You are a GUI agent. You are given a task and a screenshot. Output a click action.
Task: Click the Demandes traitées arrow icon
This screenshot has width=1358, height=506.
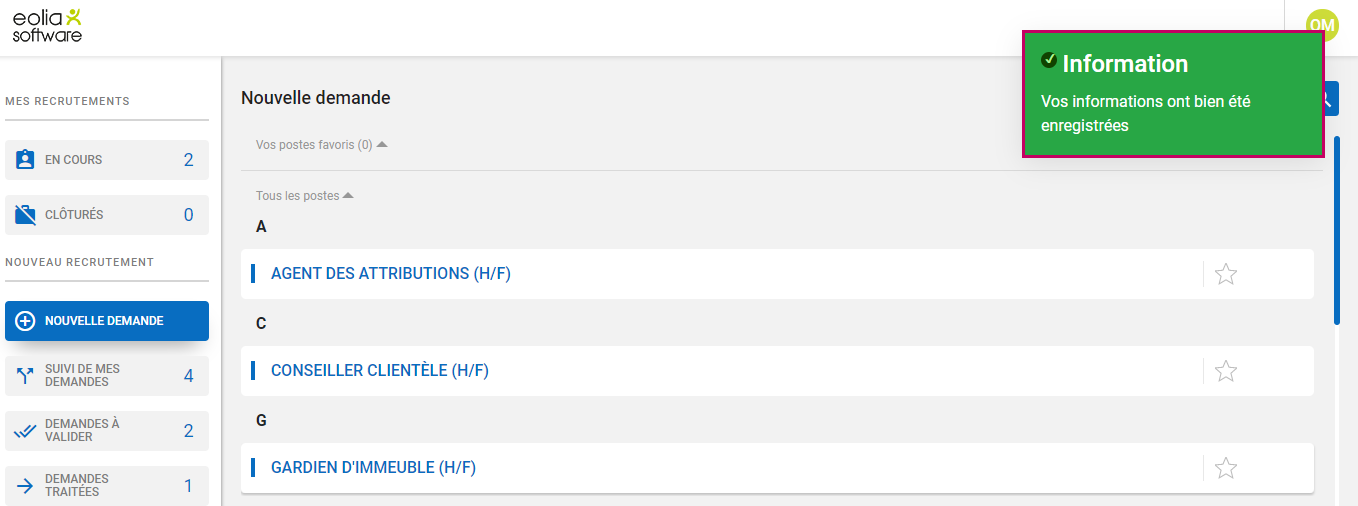26,486
